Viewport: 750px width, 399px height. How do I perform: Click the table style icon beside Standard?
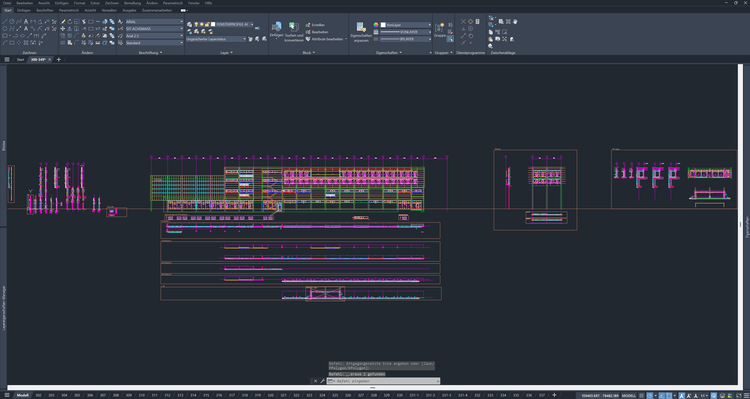click(x=120, y=43)
